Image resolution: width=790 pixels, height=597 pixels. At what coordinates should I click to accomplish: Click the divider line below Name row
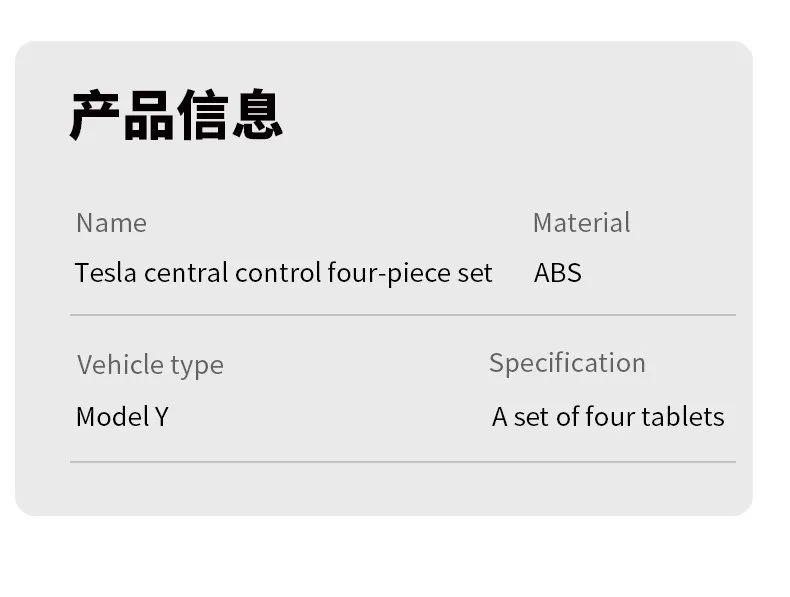pos(403,315)
